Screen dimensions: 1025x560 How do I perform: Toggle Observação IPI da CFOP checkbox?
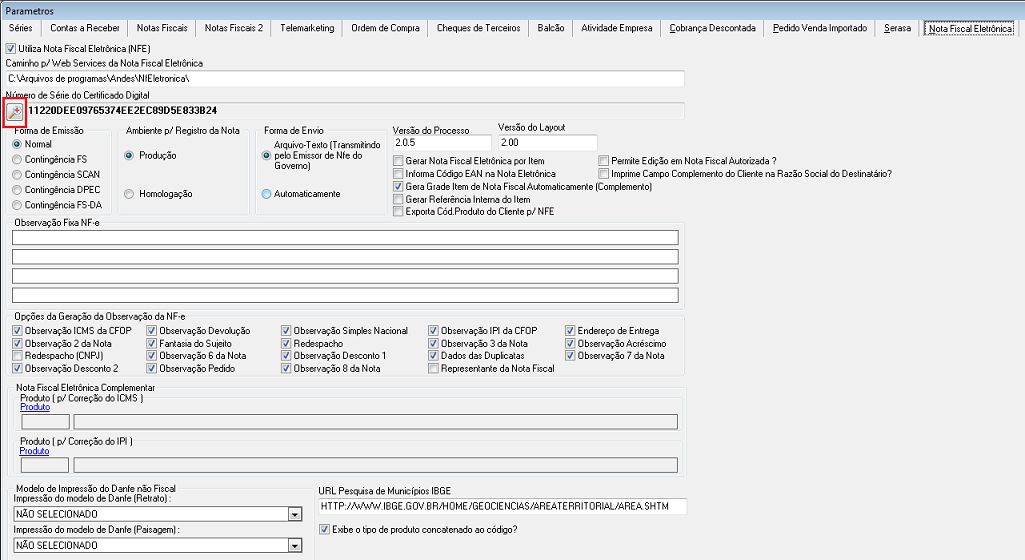(433, 331)
